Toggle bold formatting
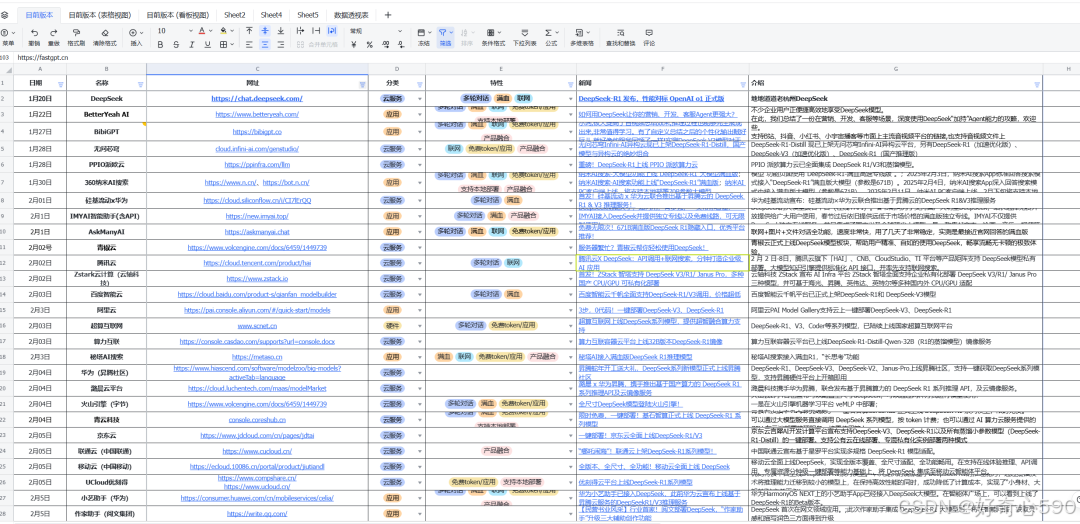 click(160, 45)
